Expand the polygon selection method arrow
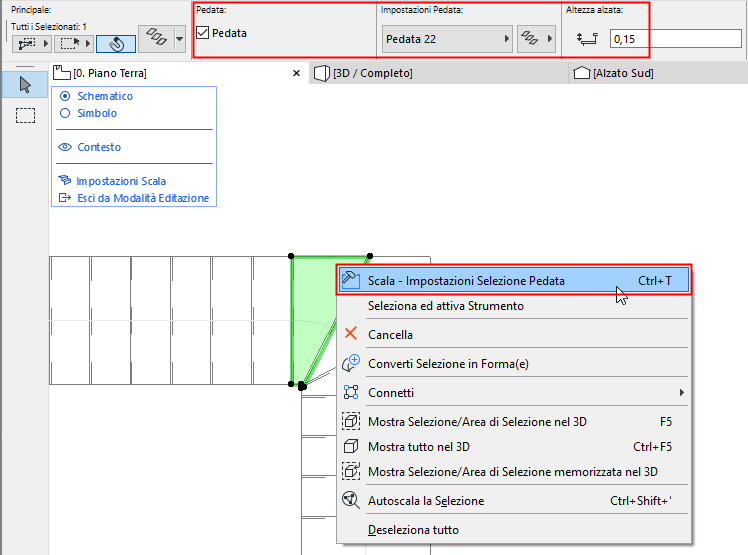Screen dimensions: 748x555 tap(46, 44)
